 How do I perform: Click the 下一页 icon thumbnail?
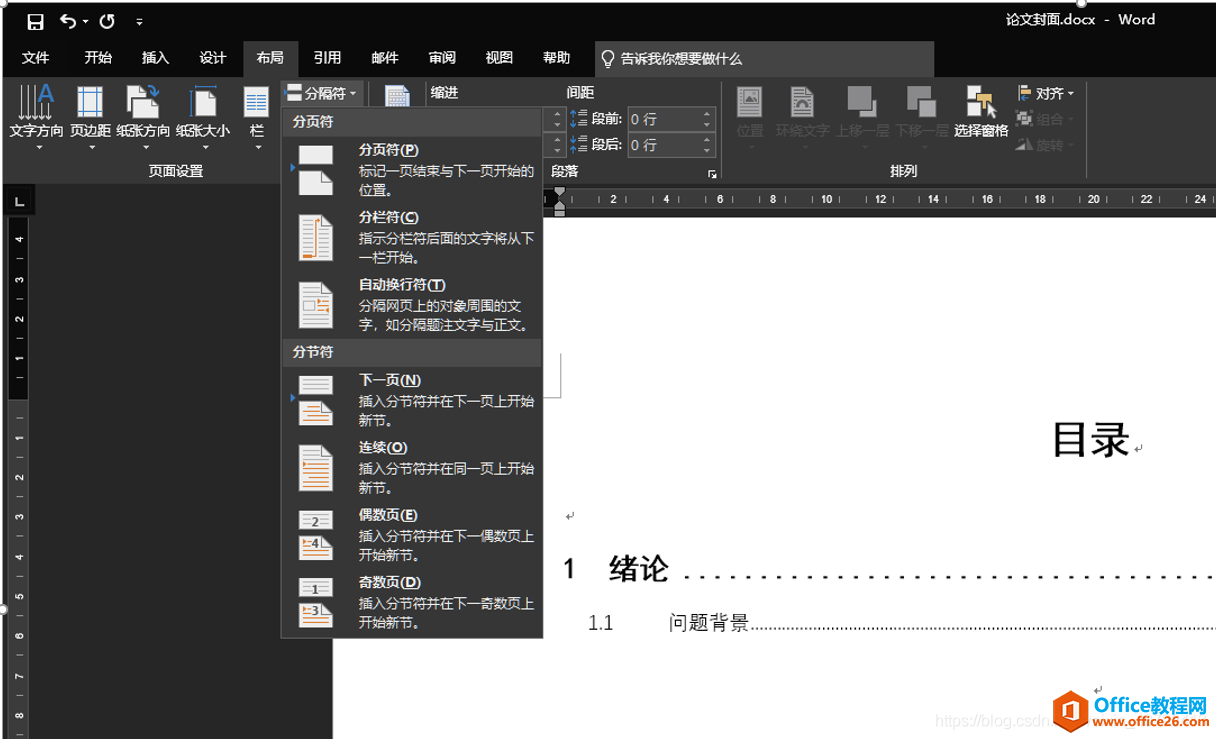tap(316, 400)
